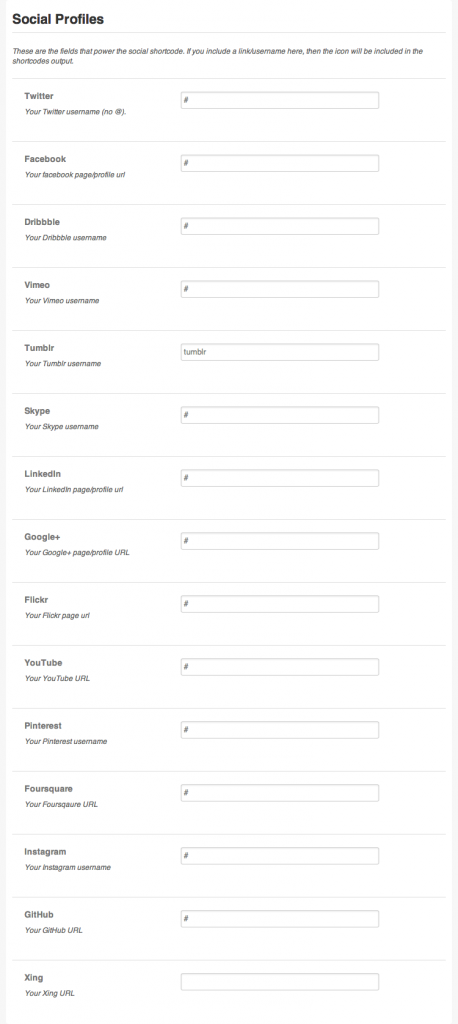Select the Google+ page URL field
The width and height of the screenshot is (458, 1024).
click(280, 541)
